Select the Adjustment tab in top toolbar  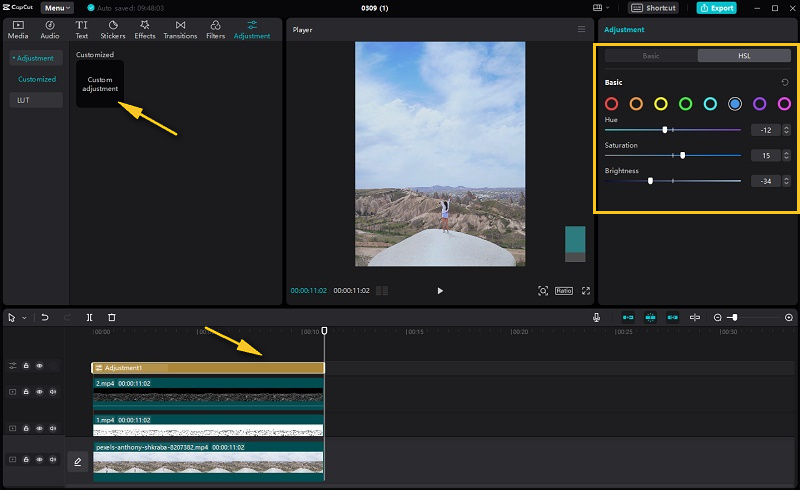tap(252, 30)
